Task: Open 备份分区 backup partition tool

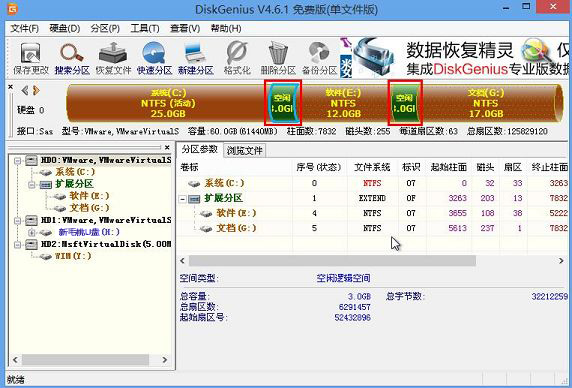Action: [x=320, y=58]
